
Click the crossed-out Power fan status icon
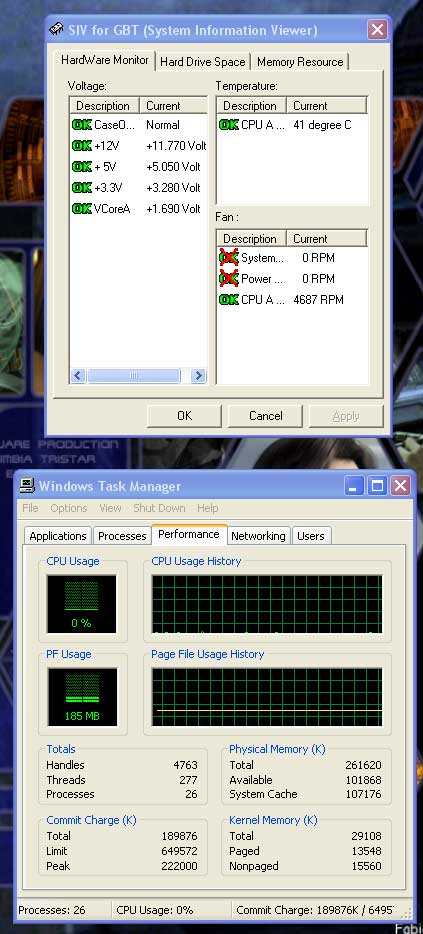click(229, 278)
